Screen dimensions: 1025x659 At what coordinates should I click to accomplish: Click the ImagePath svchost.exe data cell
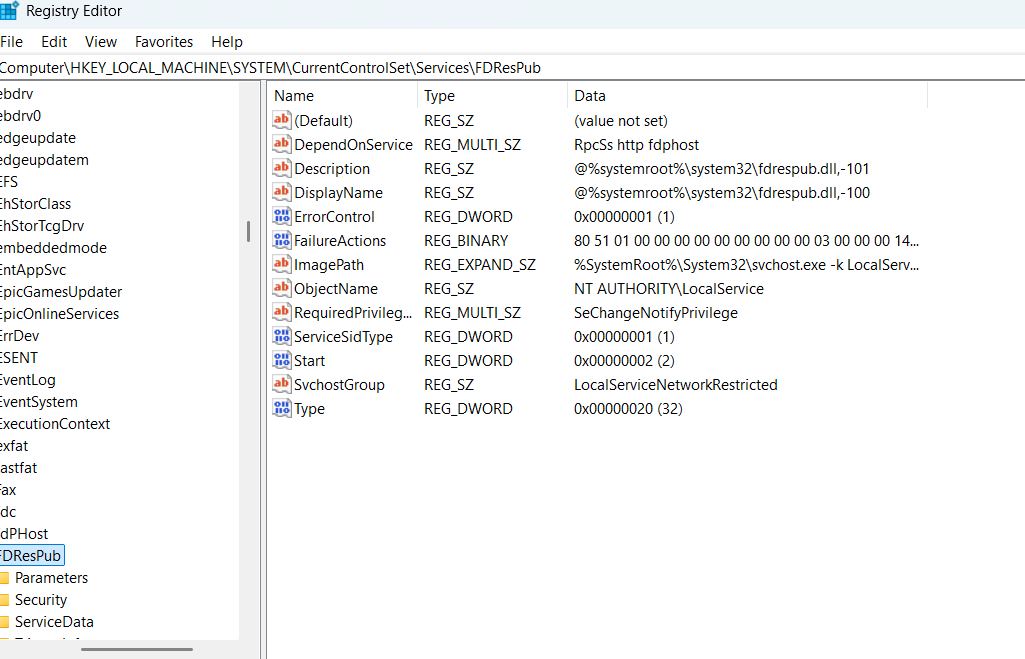click(x=746, y=264)
